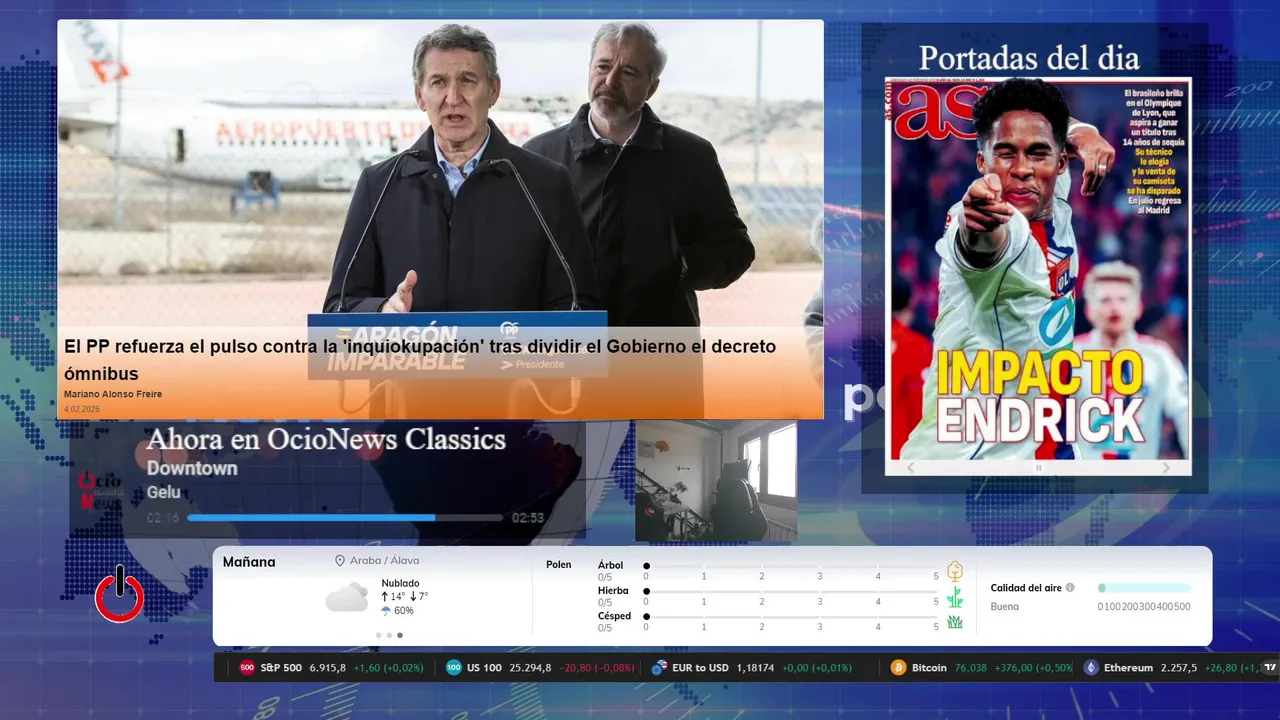The height and width of the screenshot is (720, 1280).
Task: Click the 'Buena' air quality rating
Action: 1005,607
